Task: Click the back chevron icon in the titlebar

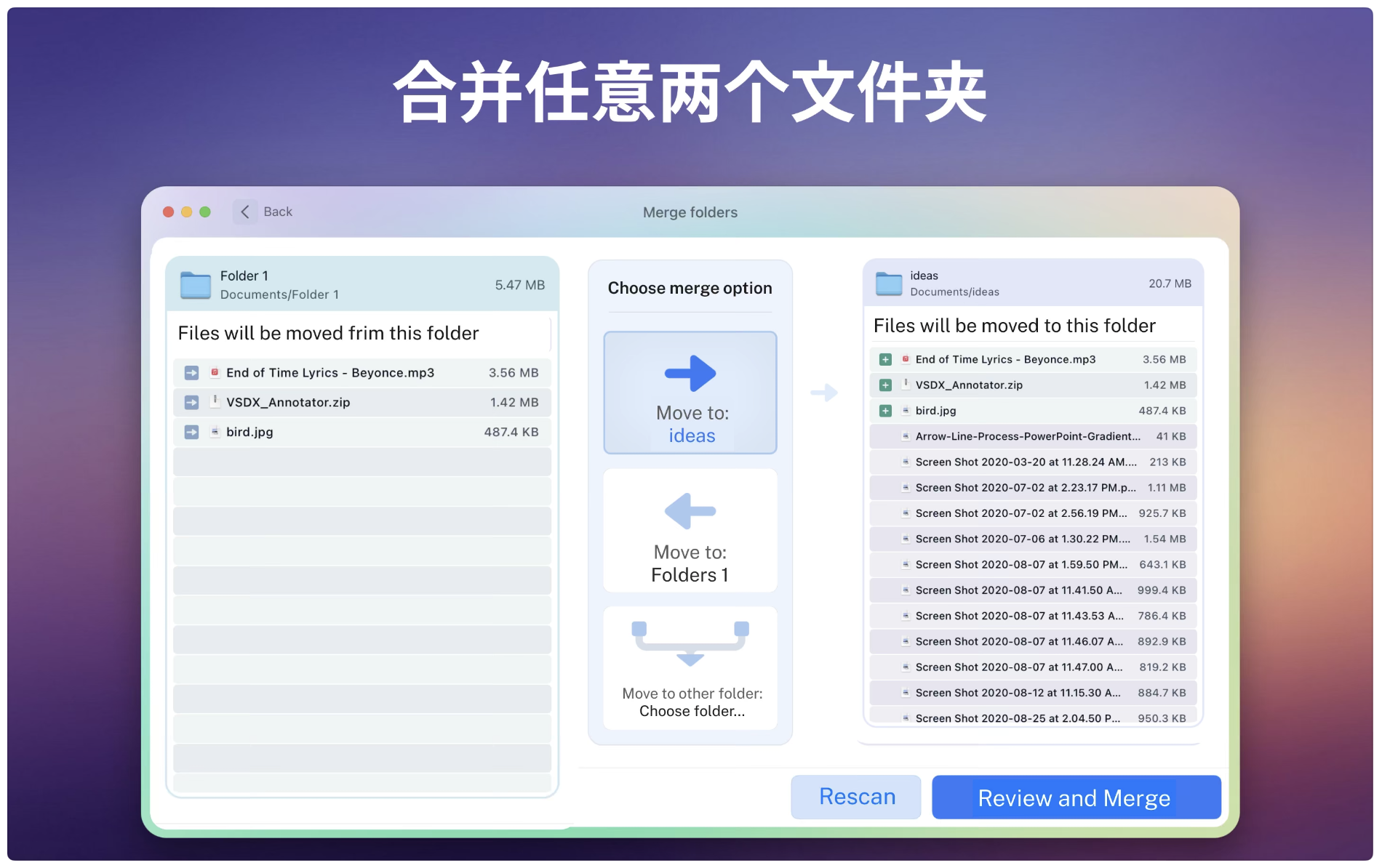Action: pos(245,212)
